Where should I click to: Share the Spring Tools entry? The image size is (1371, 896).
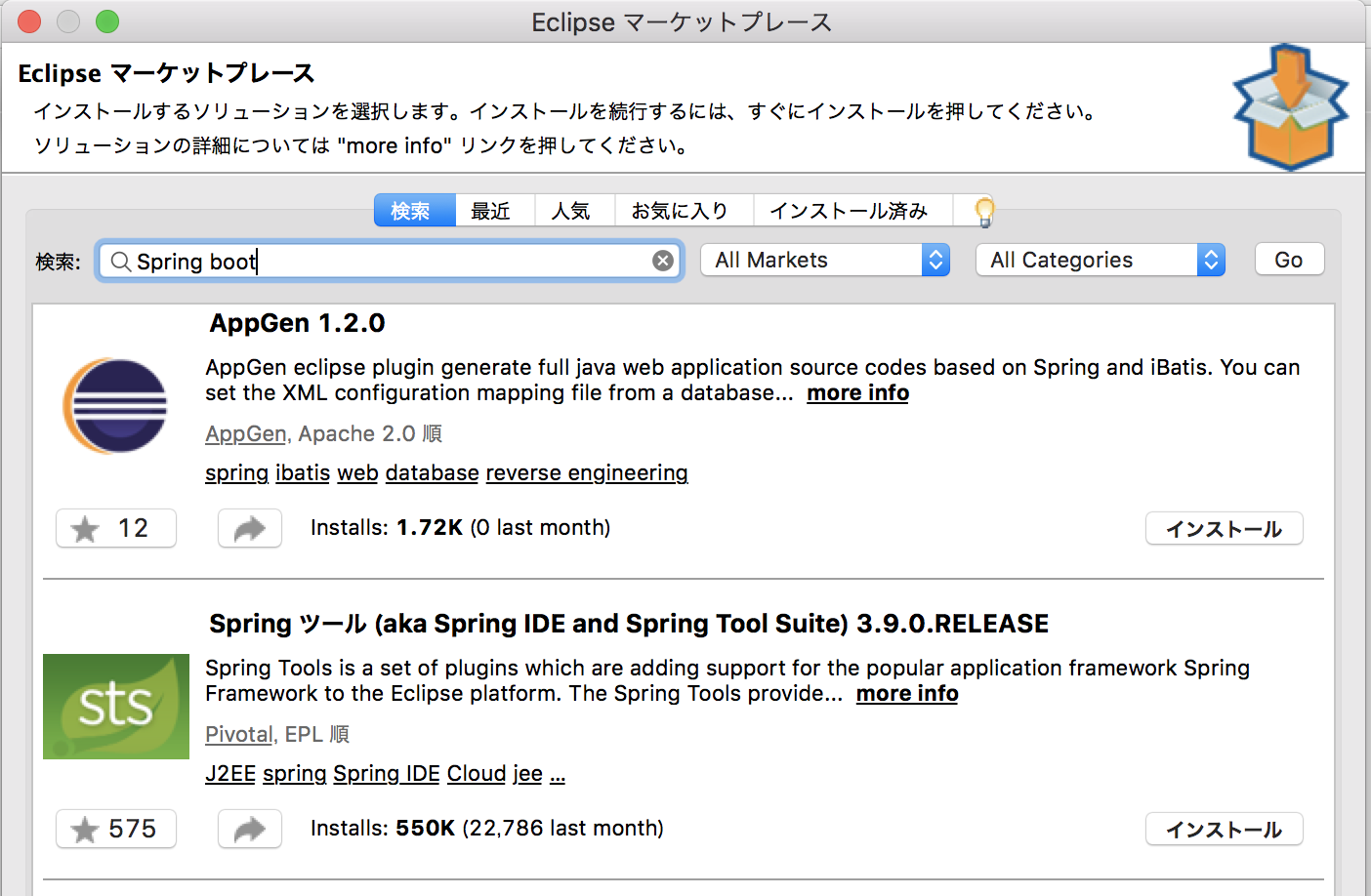[x=250, y=829]
